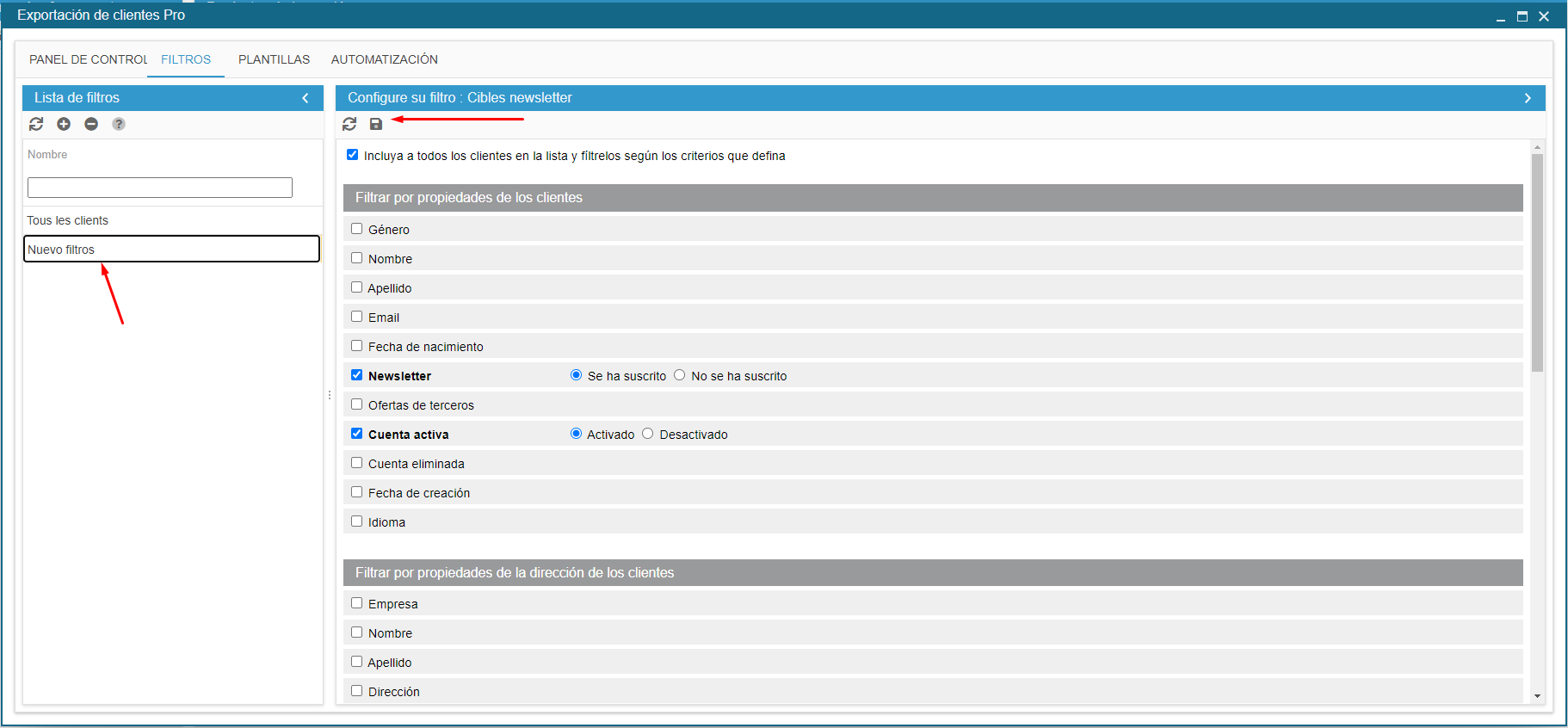Uncheck the Newsletter filter

[356, 375]
